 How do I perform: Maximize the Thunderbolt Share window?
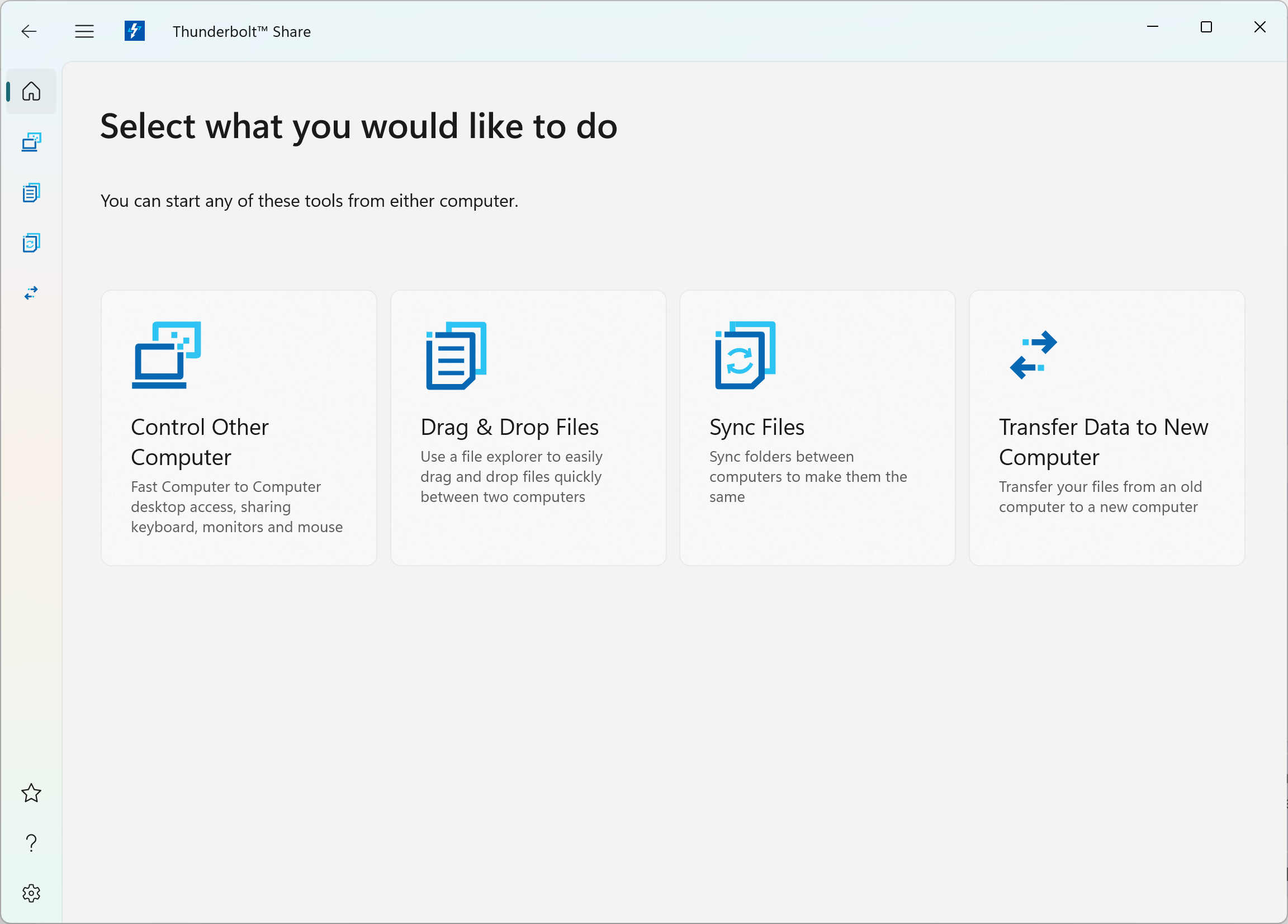[x=1206, y=27]
